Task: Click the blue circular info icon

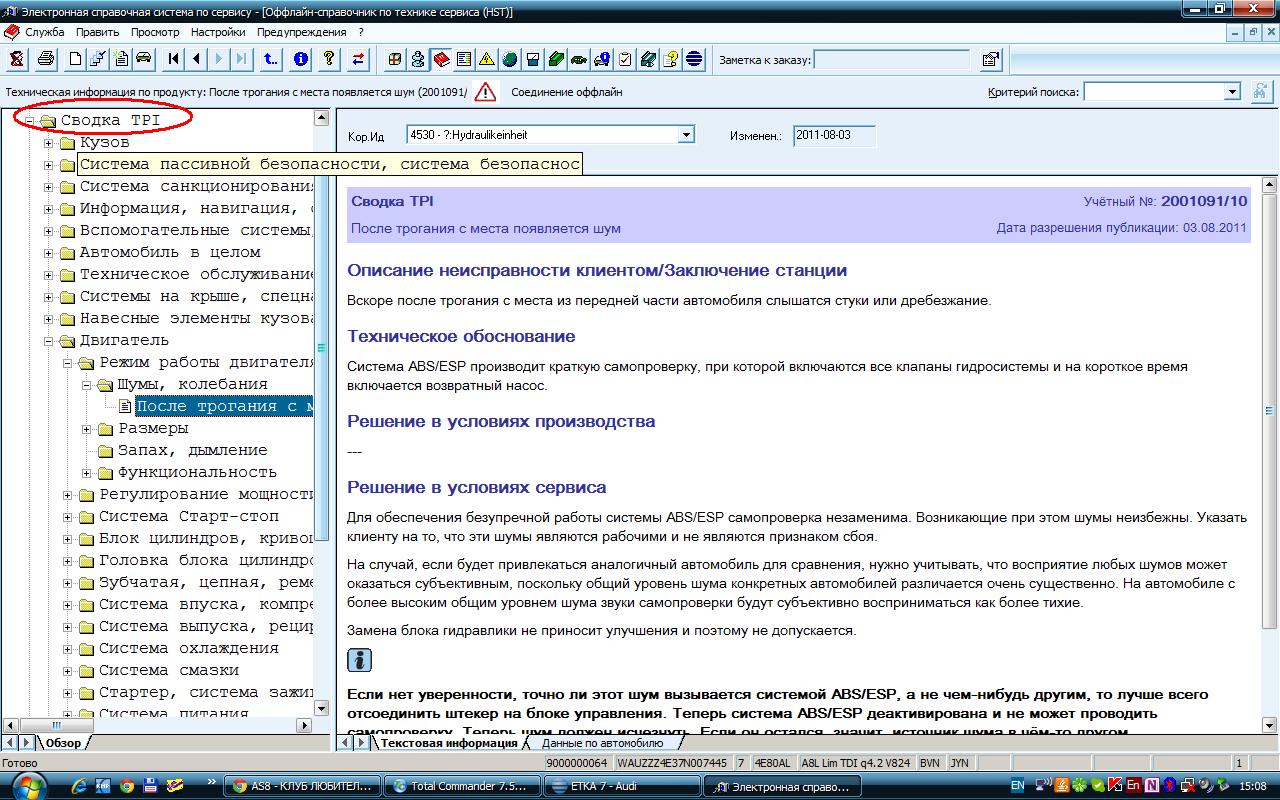Action: tap(301, 59)
